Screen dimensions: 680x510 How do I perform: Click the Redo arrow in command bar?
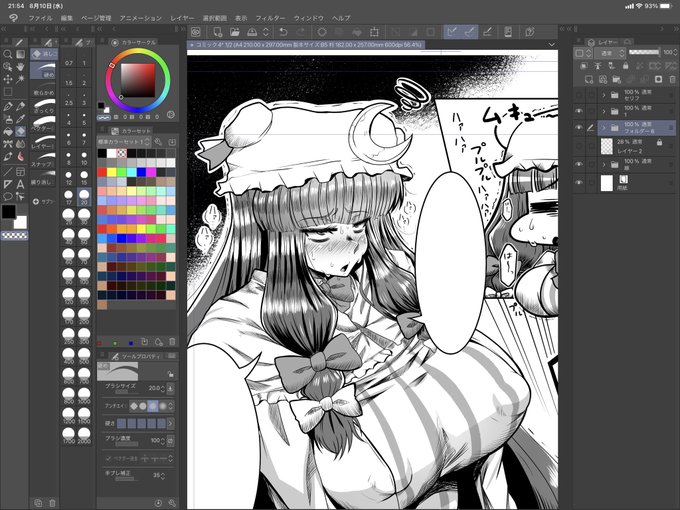point(301,32)
